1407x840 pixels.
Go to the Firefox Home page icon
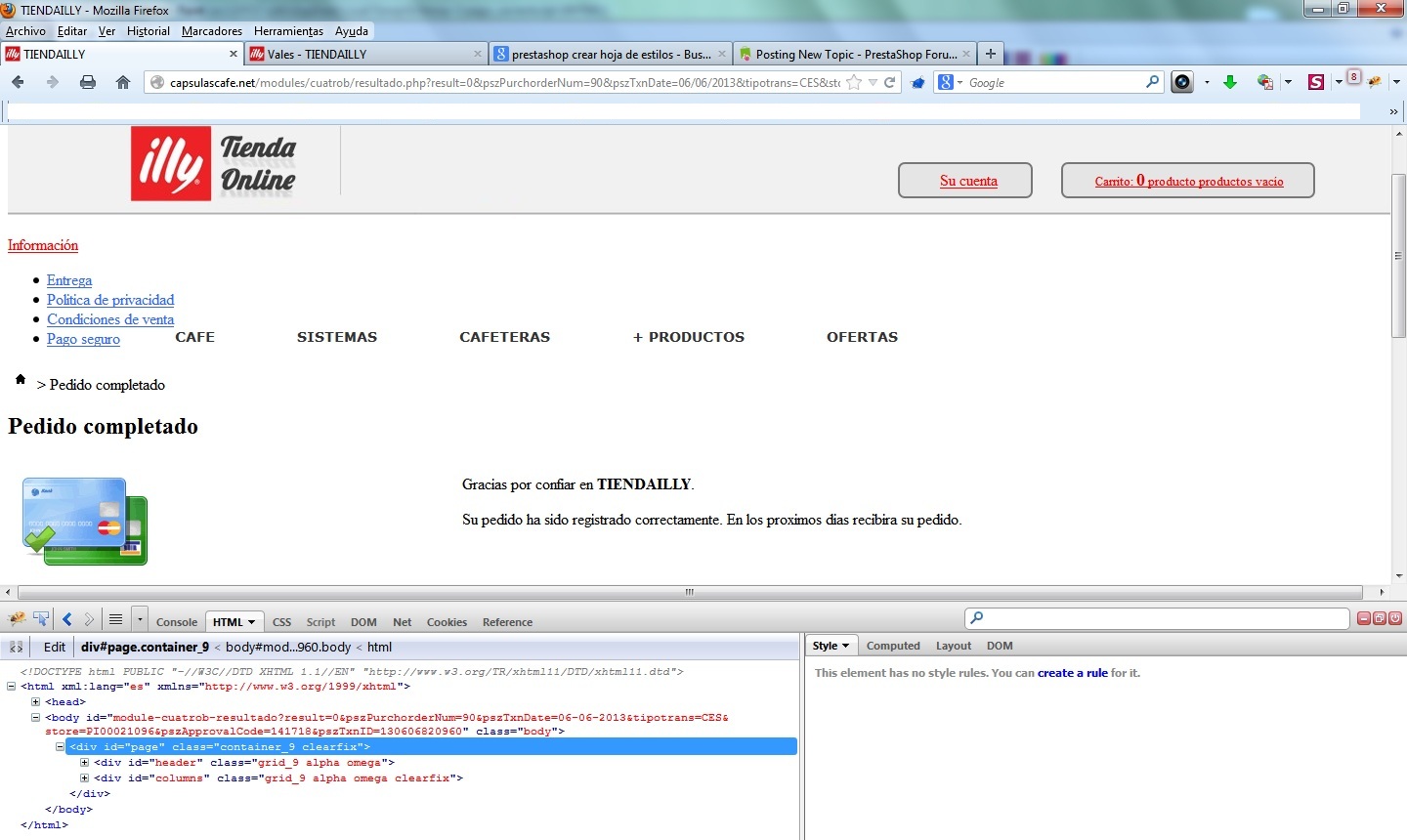[123, 82]
